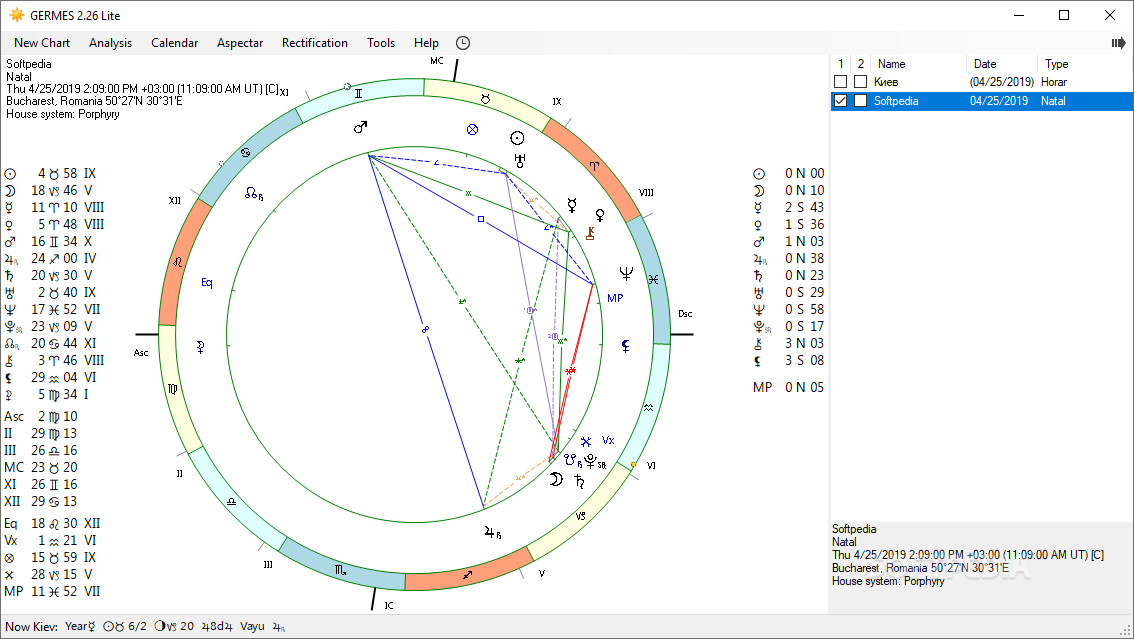Open the Calendar menu

174,43
